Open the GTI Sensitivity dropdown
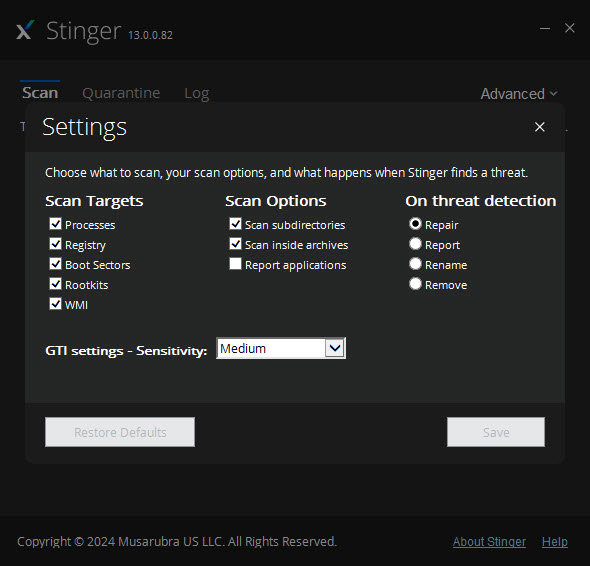590x566 pixels. (281, 348)
